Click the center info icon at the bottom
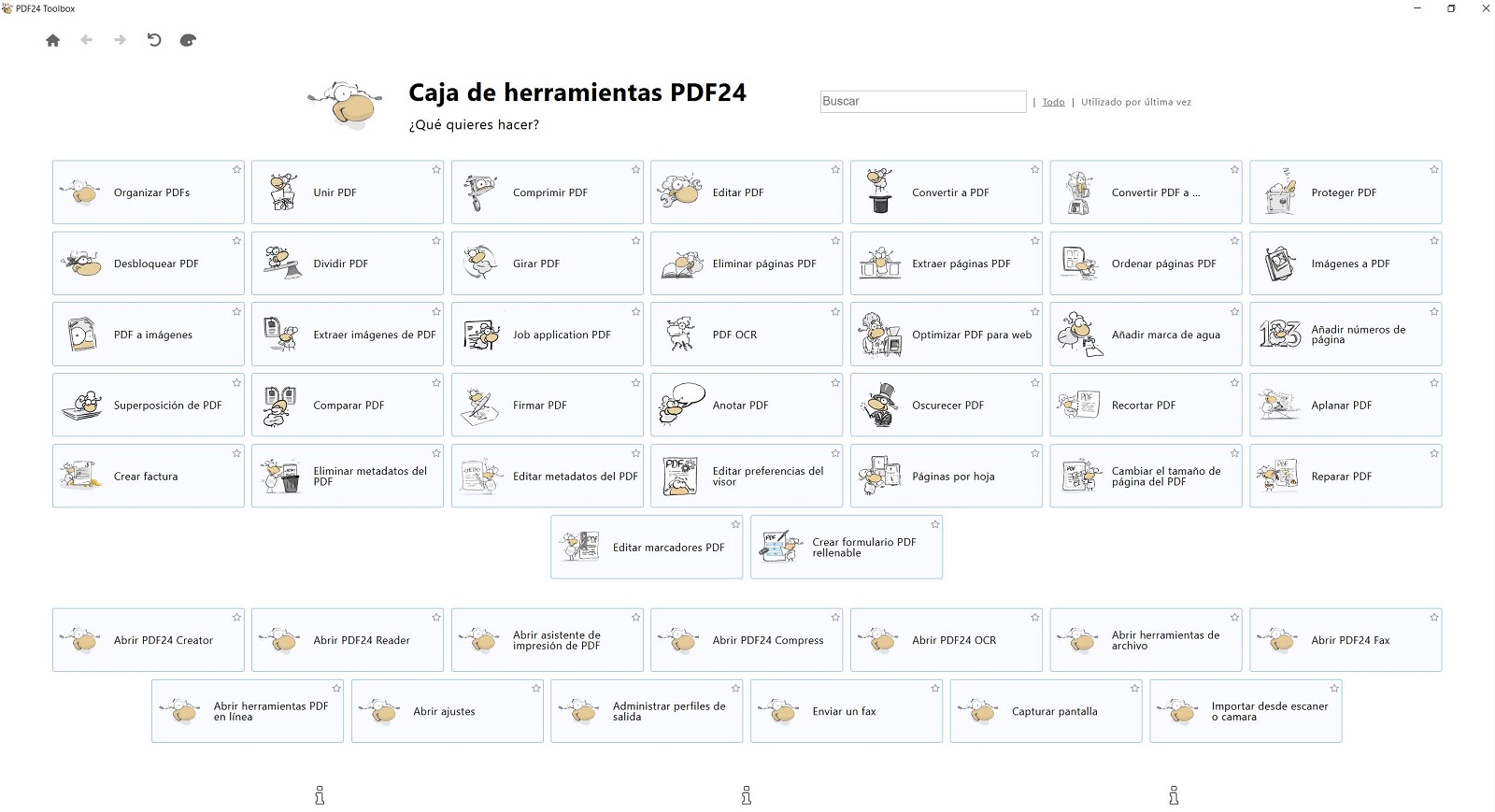The width and height of the screenshot is (1495, 812). [x=746, y=795]
